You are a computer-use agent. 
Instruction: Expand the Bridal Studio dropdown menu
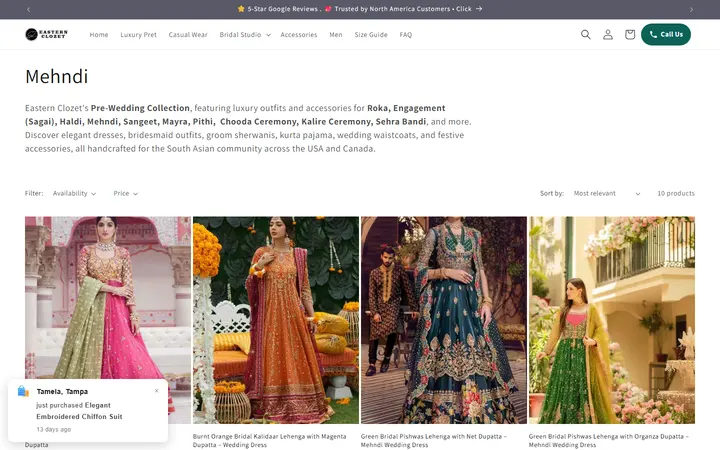click(x=245, y=34)
